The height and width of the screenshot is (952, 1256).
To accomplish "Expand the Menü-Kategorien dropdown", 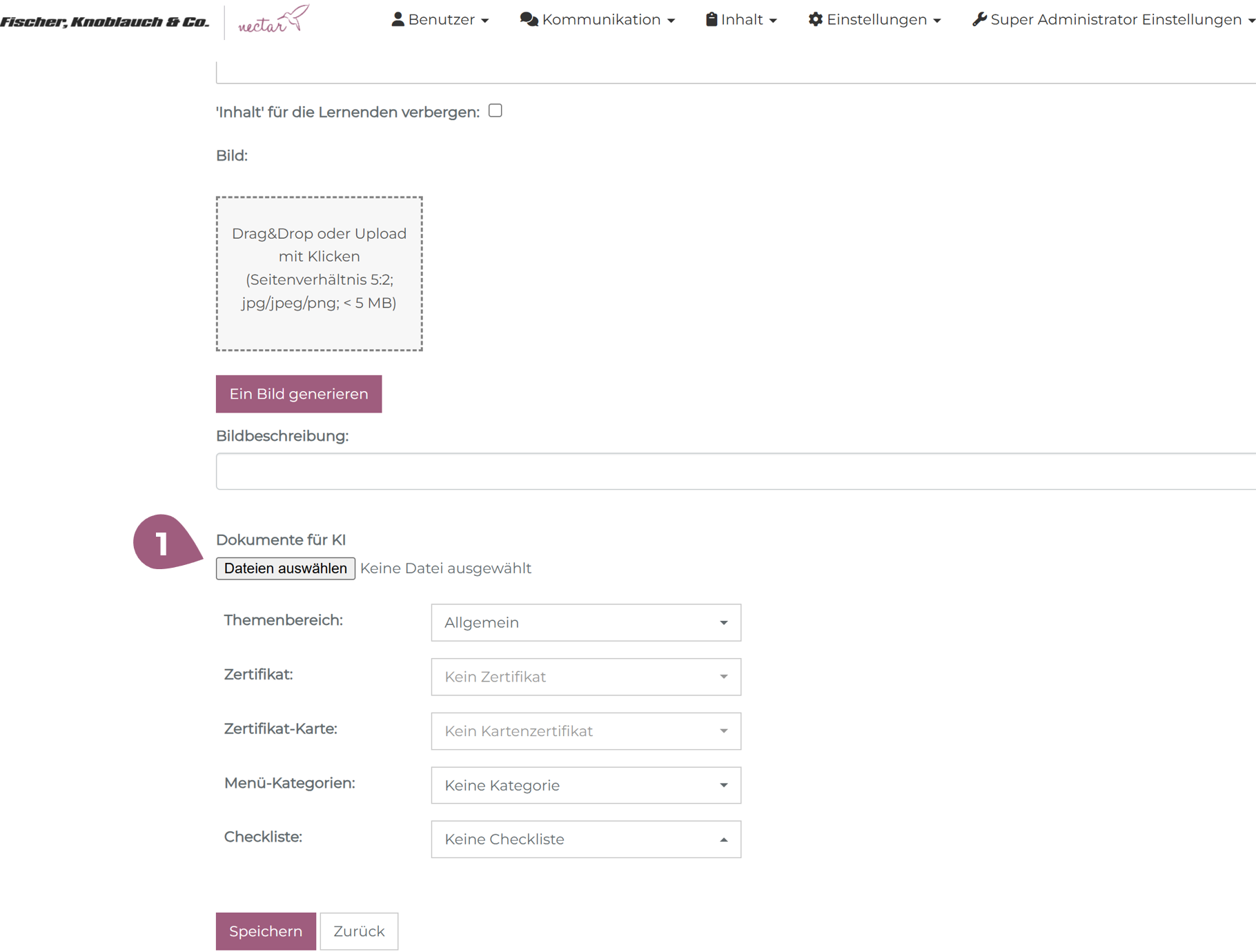I will click(x=585, y=785).
